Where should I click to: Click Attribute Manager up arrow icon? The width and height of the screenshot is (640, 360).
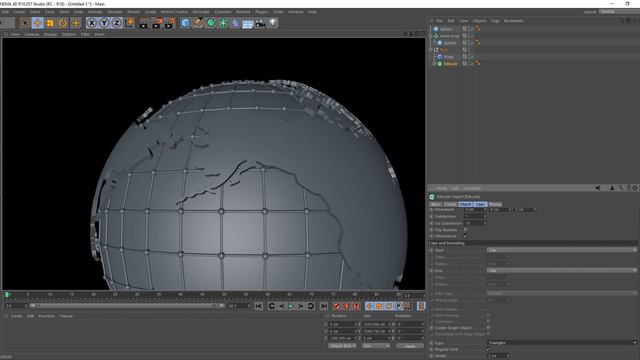point(612,188)
